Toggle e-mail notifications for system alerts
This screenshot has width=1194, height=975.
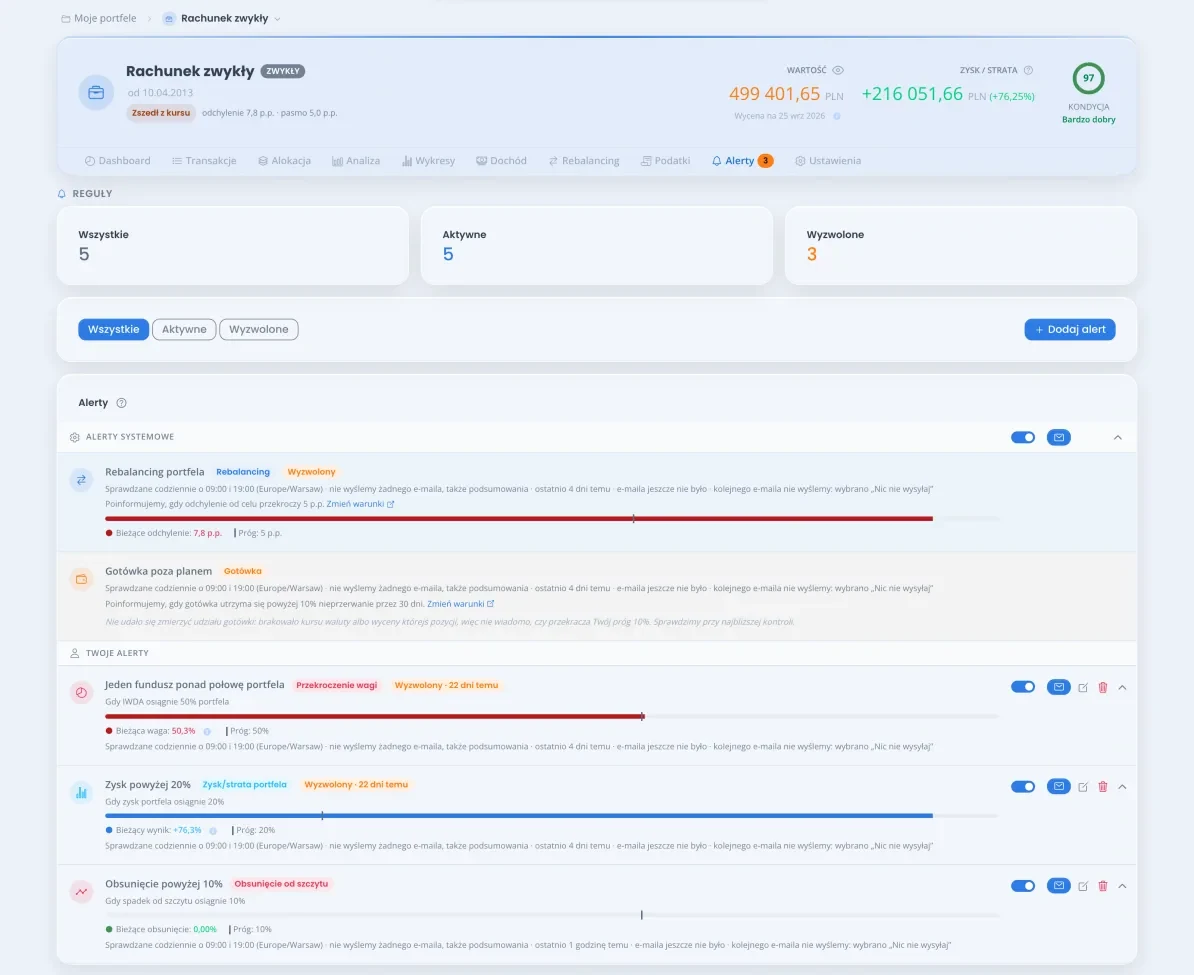point(1058,437)
